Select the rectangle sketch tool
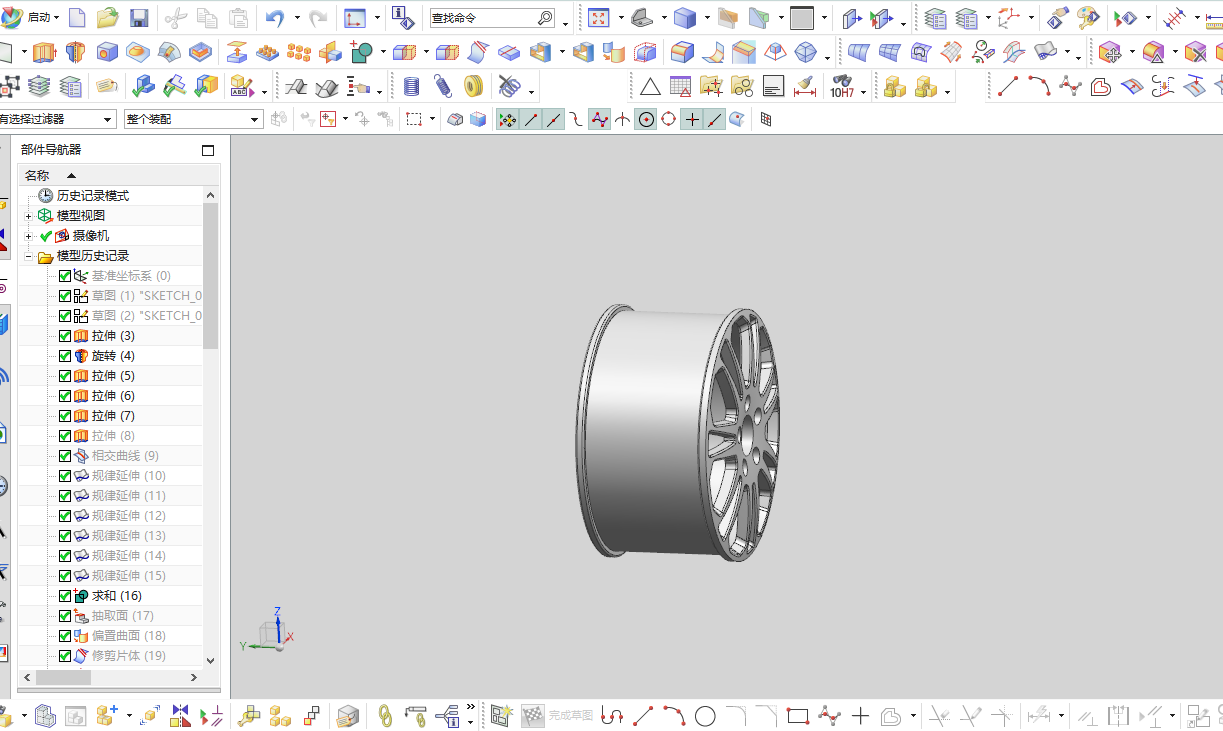Image resolution: width=1223 pixels, height=731 pixels. pos(797,716)
